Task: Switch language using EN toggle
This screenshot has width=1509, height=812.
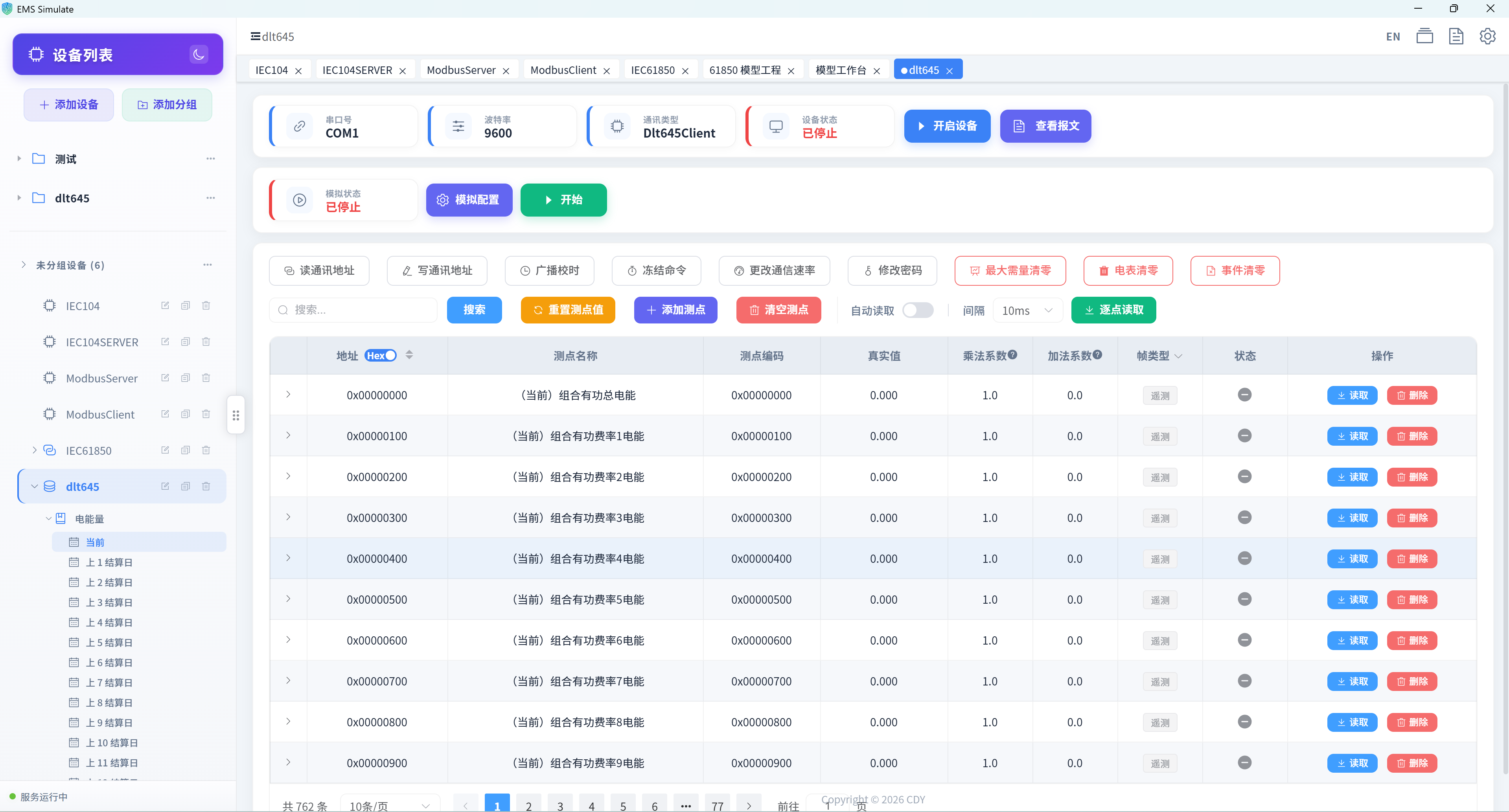Action: (x=1393, y=37)
